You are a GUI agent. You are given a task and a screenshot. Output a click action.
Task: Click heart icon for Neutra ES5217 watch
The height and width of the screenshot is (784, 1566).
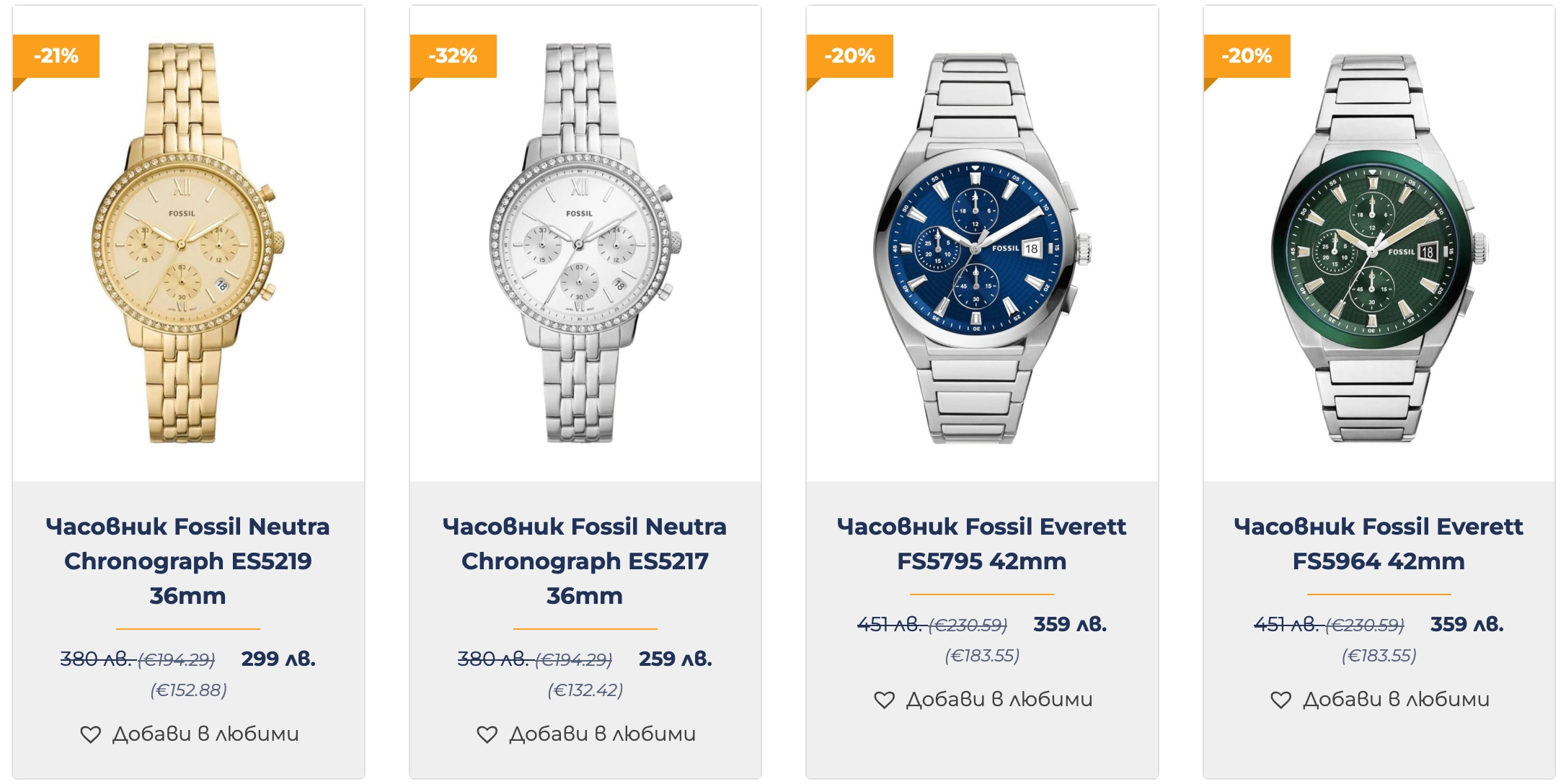tap(487, 734)
